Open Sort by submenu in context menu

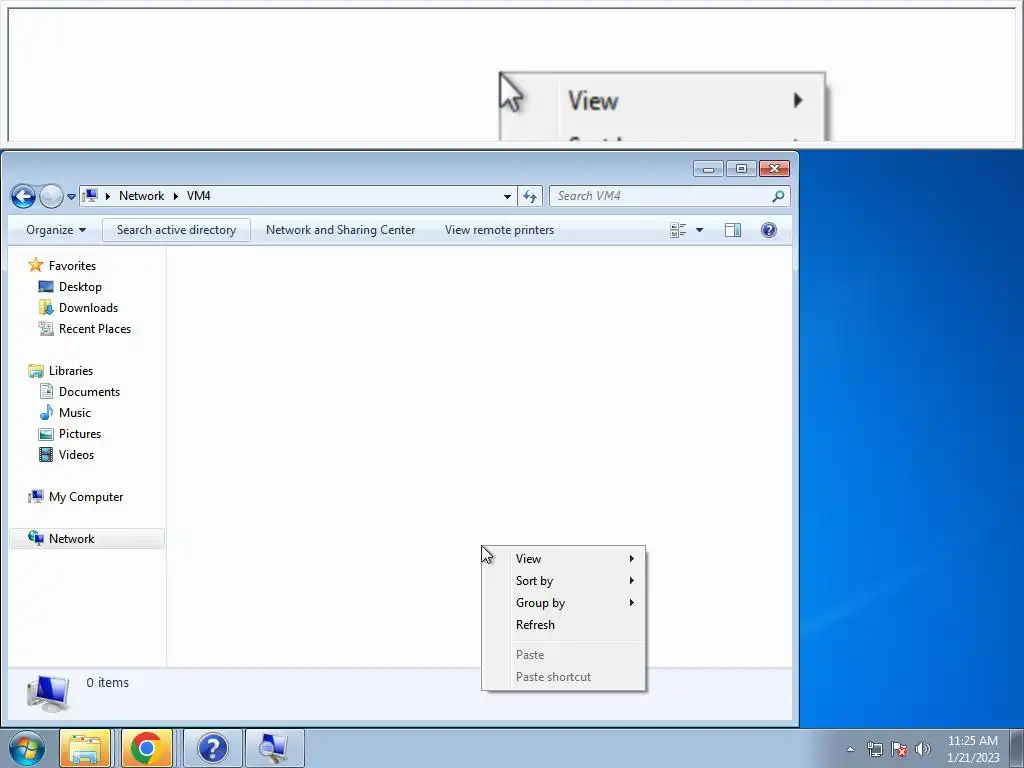564,581
